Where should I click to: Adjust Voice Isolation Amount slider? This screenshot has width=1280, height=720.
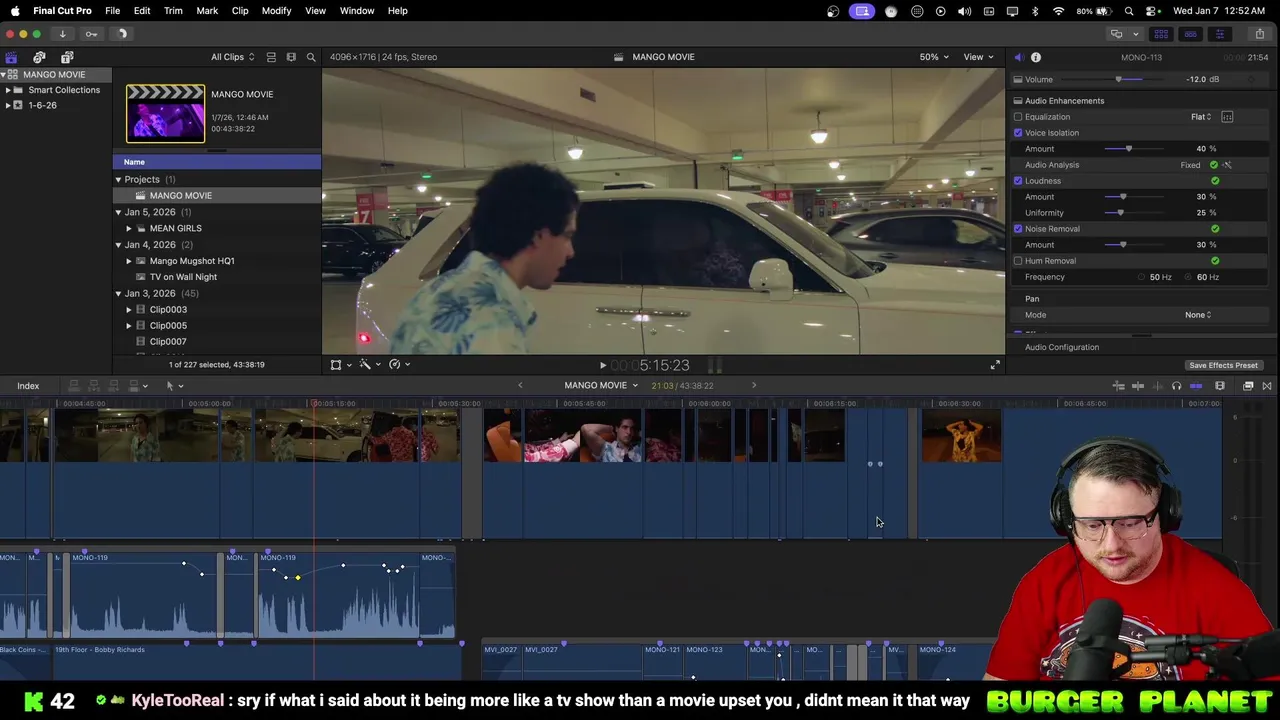[1129, 149]
